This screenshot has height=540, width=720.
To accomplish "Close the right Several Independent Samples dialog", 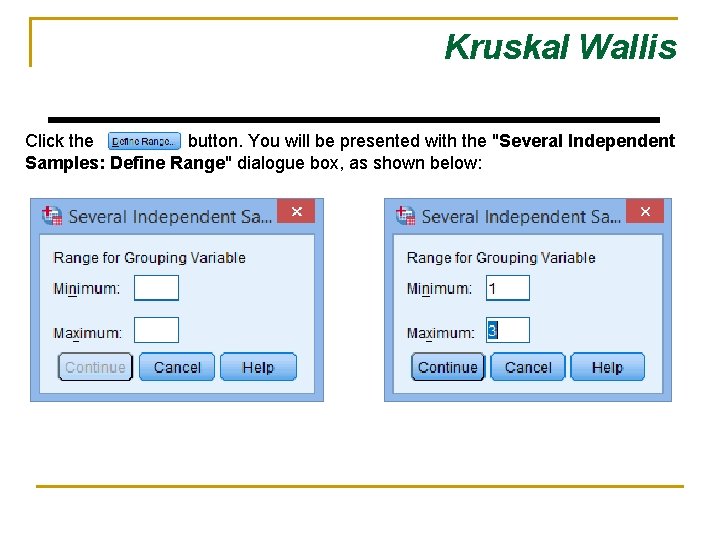I will coord(645,211).
